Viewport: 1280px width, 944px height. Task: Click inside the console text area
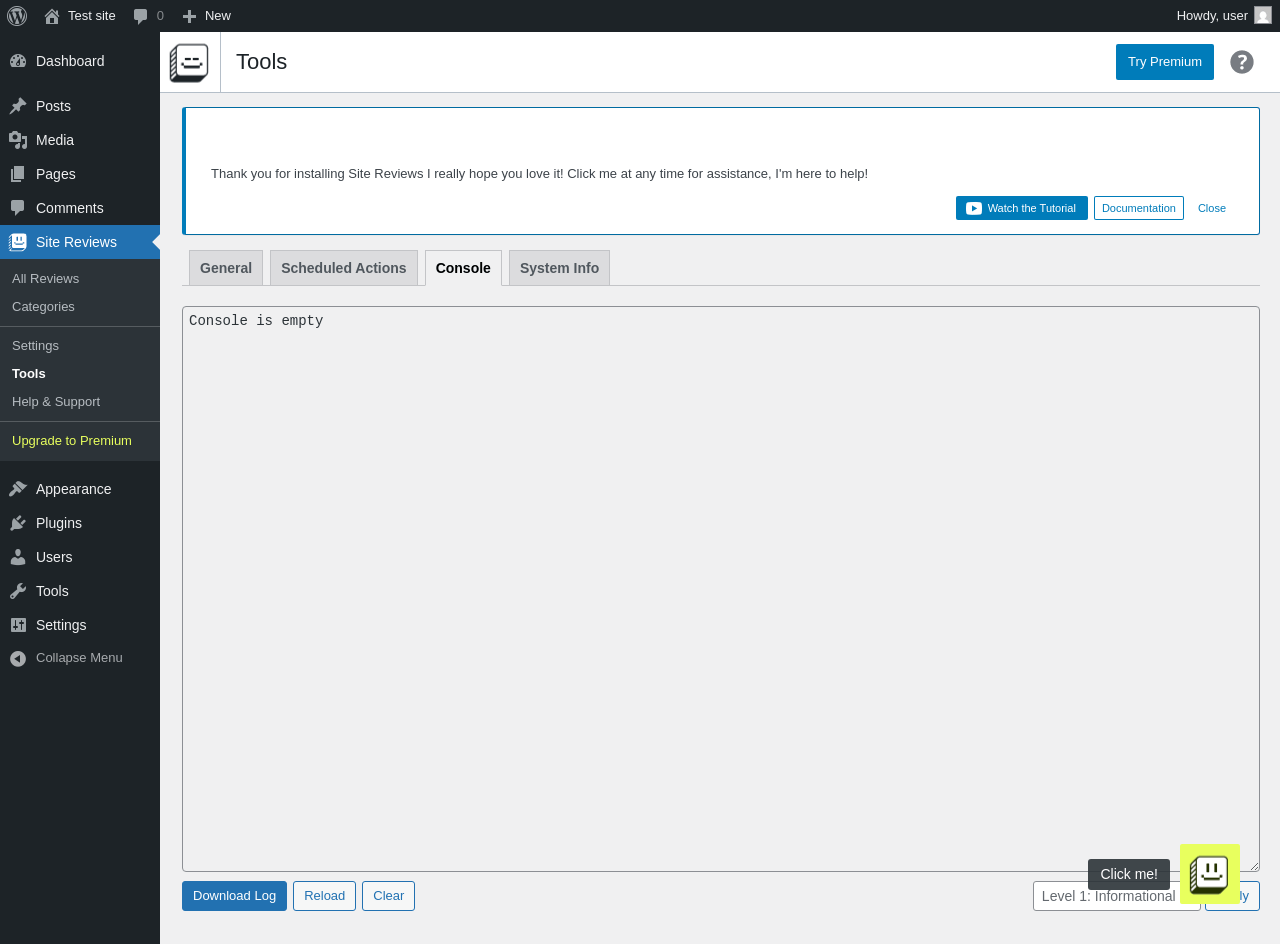point(720,589)
